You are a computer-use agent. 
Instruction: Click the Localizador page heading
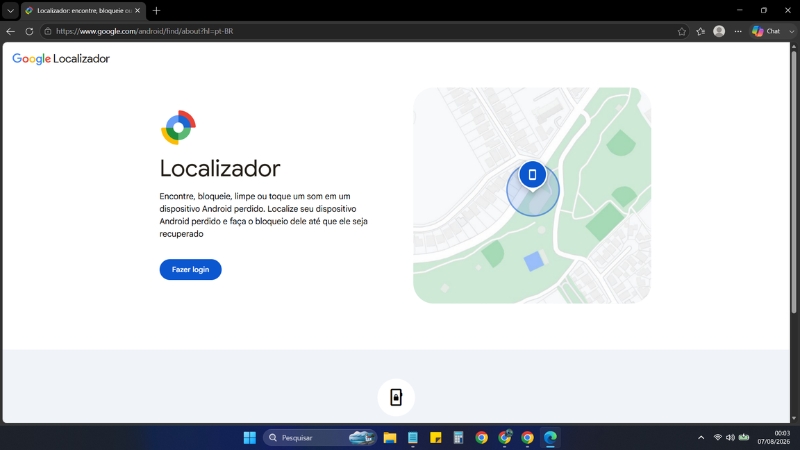(x=220, y=168)
